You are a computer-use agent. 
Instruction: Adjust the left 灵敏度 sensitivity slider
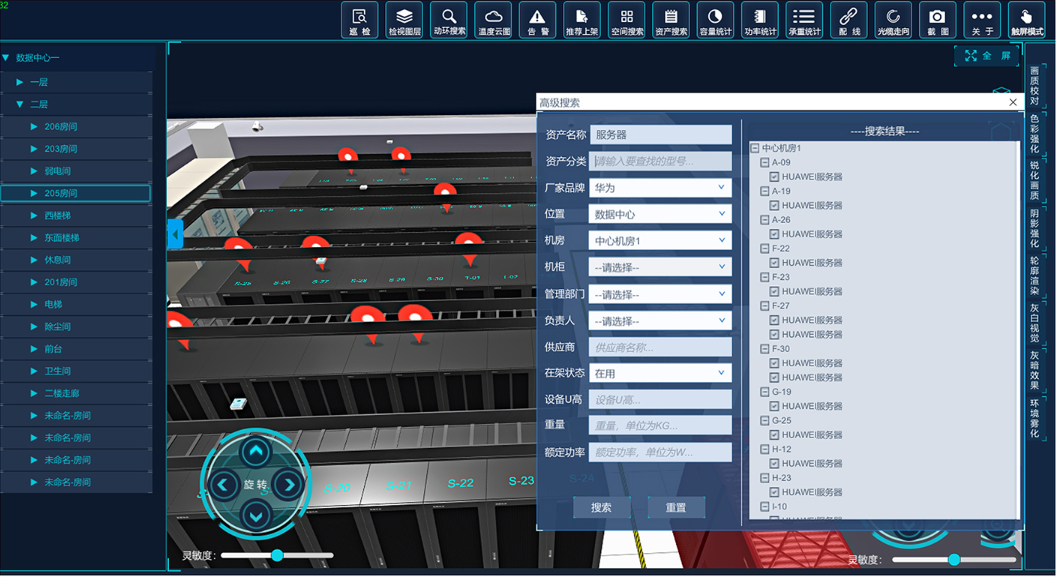pyautogui.click(x=277, y=555)
